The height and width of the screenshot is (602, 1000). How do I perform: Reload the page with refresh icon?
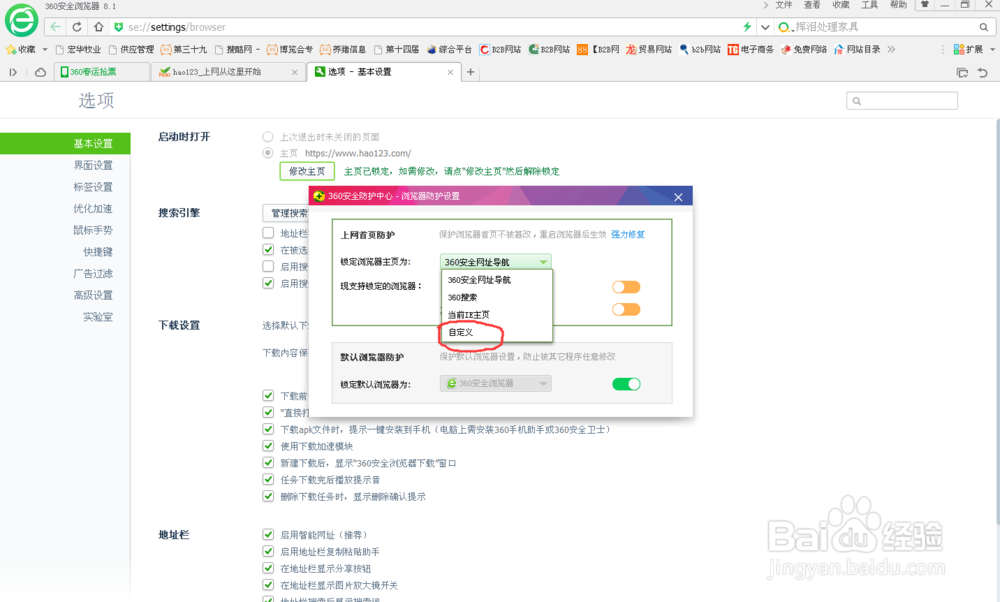77,27
